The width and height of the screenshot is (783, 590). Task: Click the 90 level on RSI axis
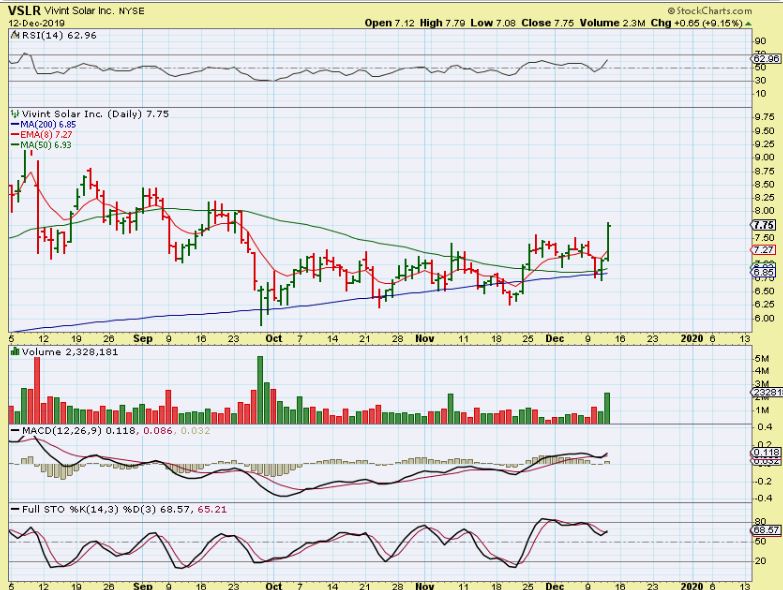[761, 41]
